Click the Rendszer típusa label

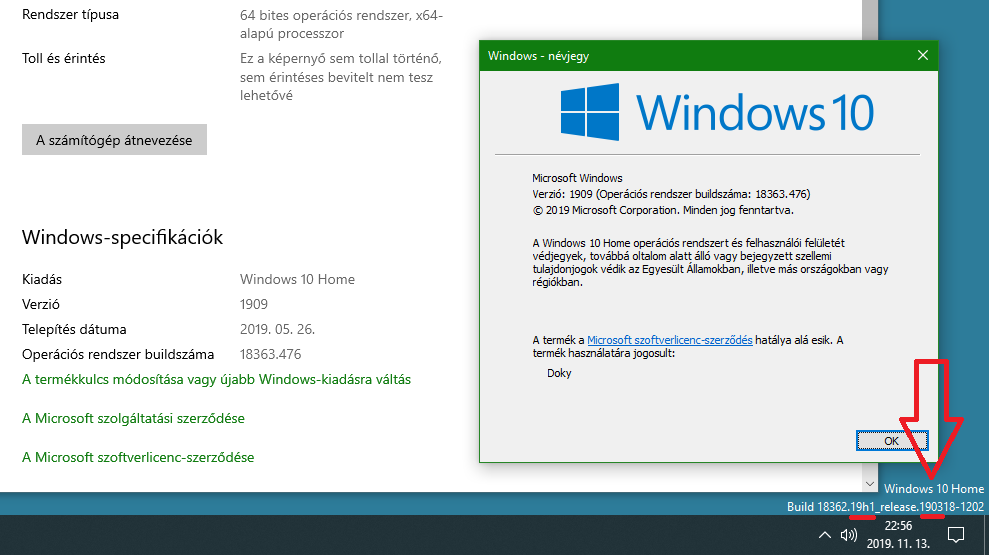(x=70, y=15)
